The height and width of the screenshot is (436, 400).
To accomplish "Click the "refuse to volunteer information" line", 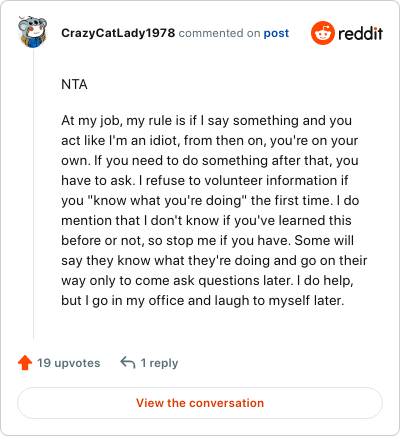I will 205,181.
